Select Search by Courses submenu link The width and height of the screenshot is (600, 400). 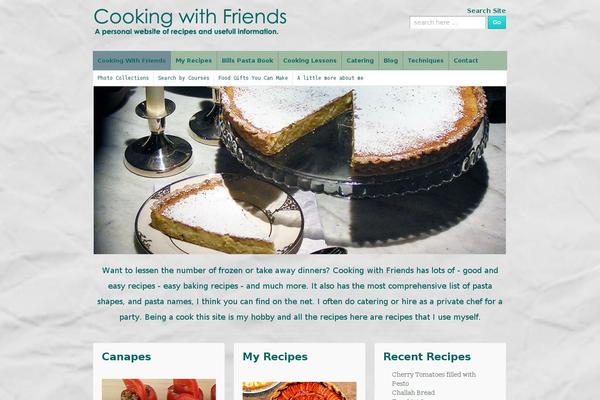tap(184, 78)
